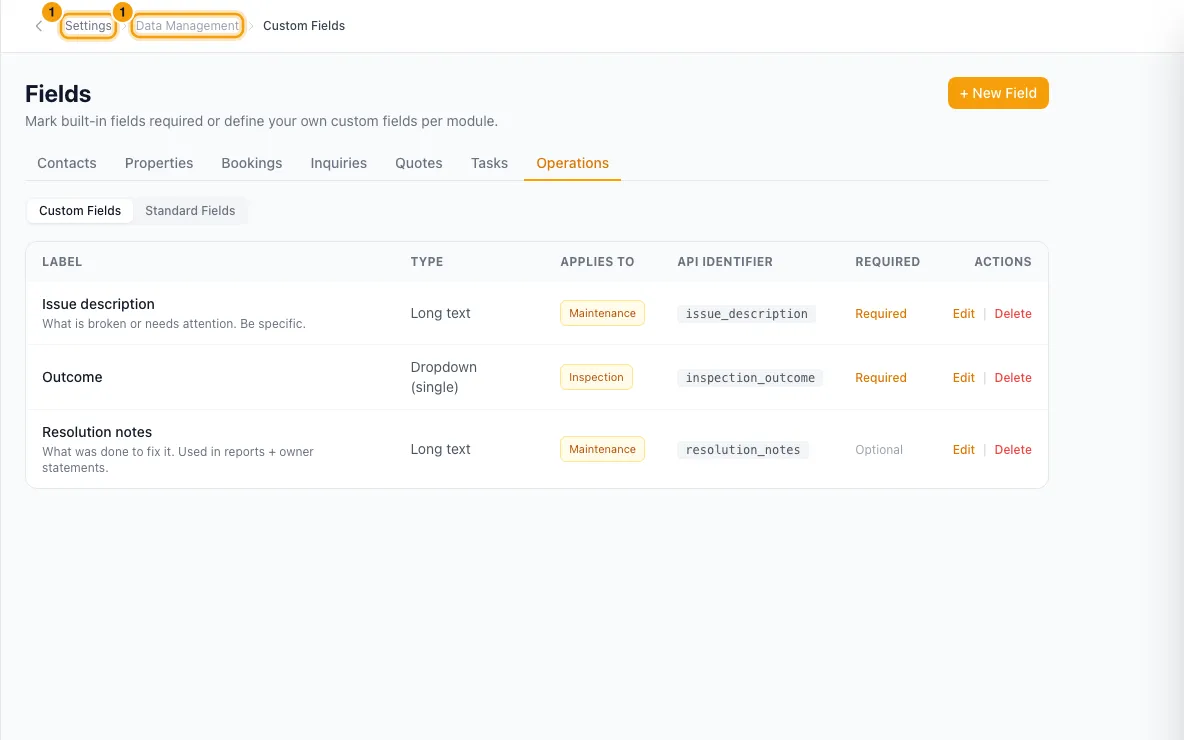Click the ACTIONS column header
Image resolution: width=1184 pixels, height=740 pixels.
pyautogui.click(x=1002, y=262)
